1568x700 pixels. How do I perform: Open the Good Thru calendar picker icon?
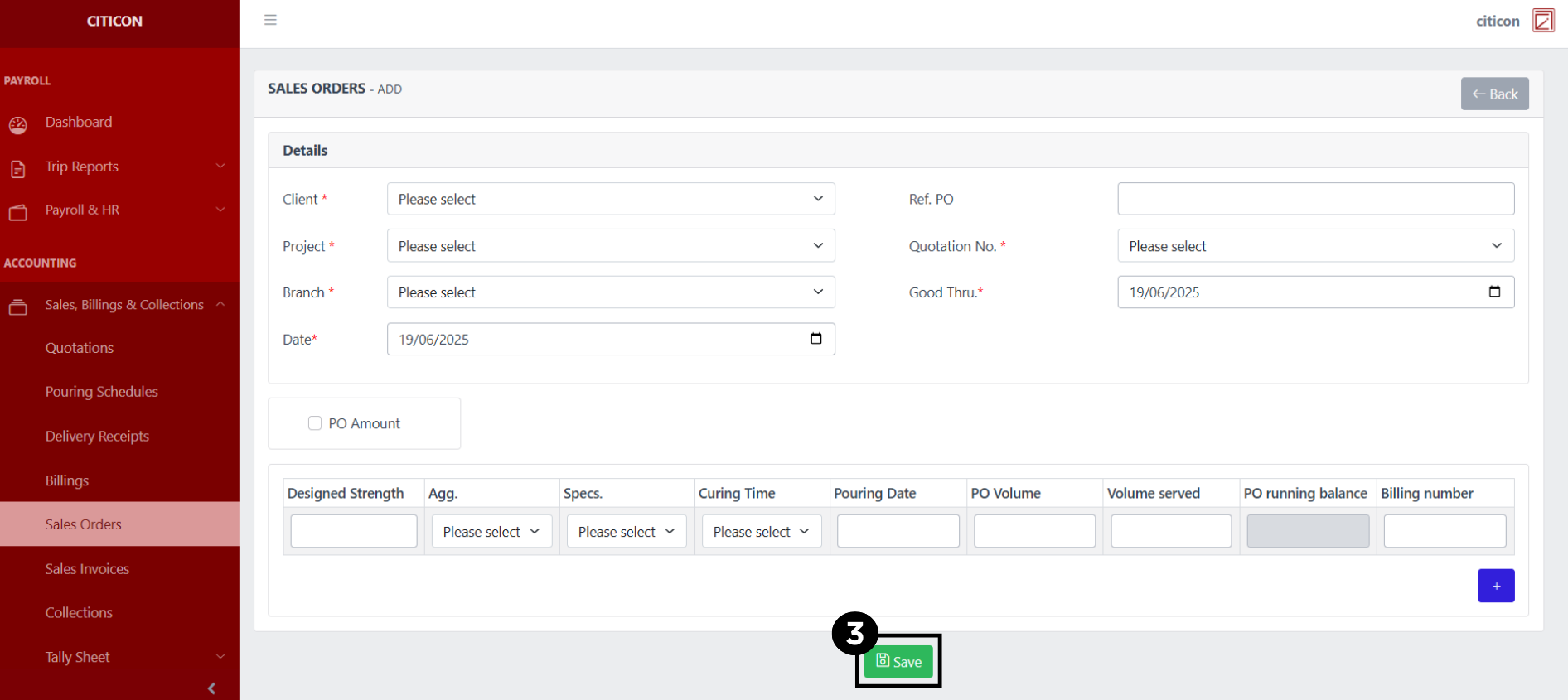click(1494, 292)
